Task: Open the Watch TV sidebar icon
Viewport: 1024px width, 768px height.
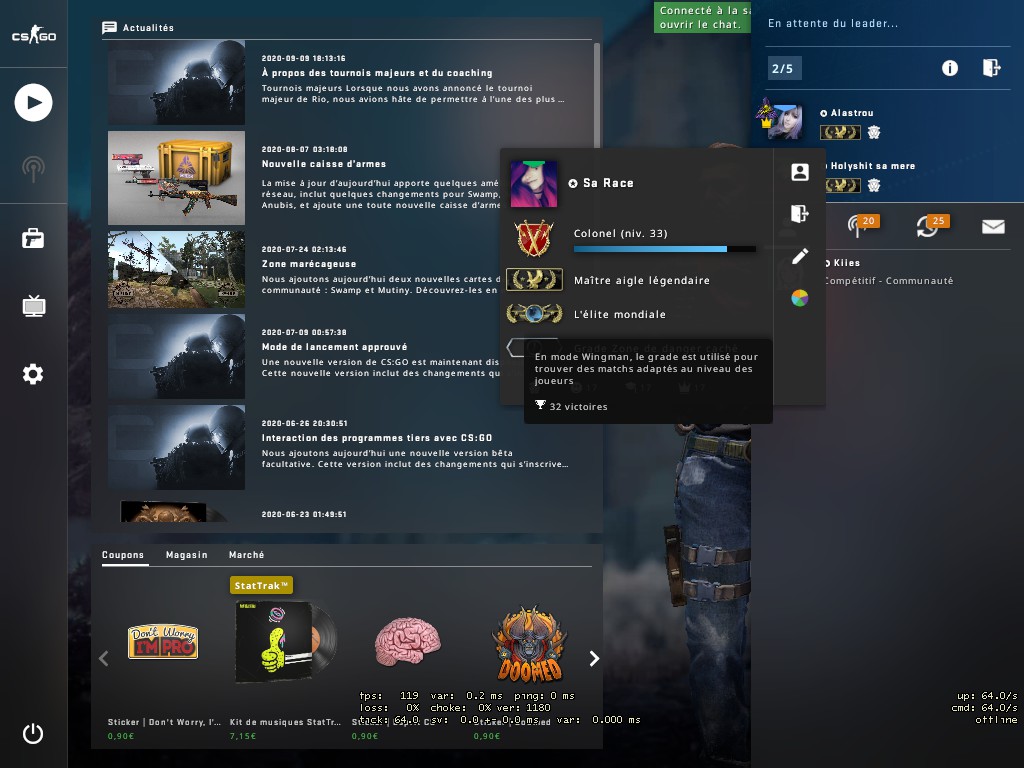Action: [x=33, y=306]
